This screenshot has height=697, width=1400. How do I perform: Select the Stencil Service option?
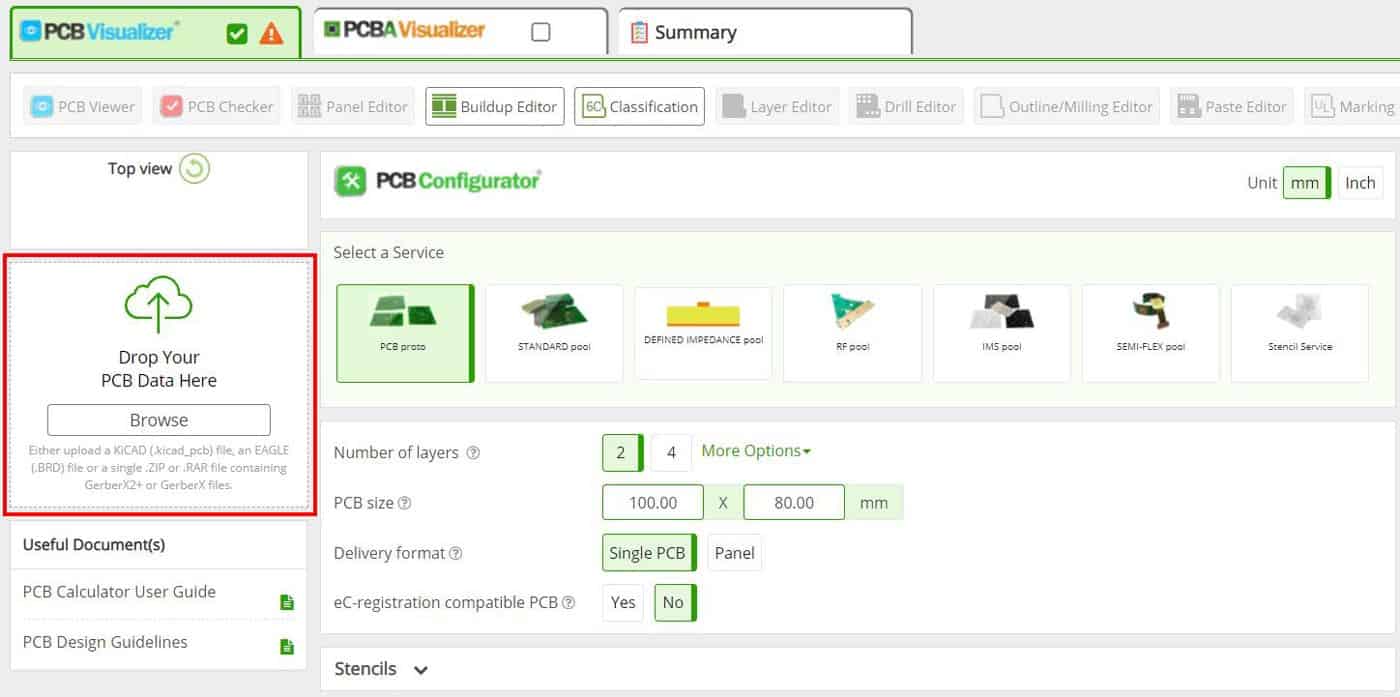1299,333
